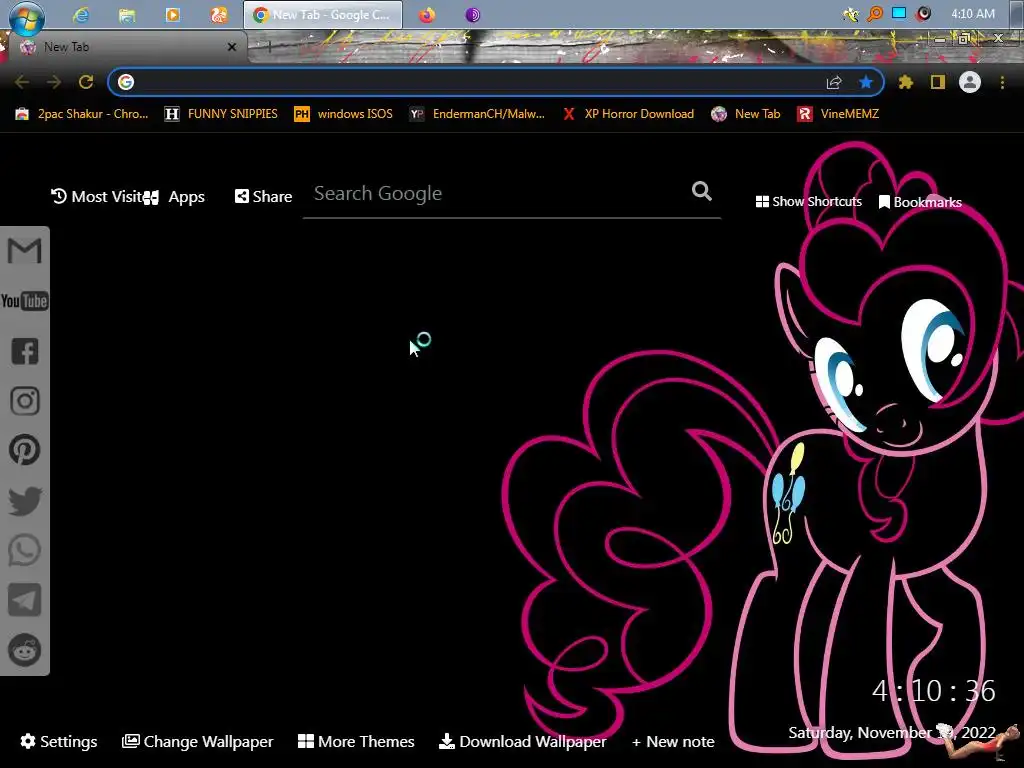The width and height of the screenshot is (1024, 768).
Task: Open Facebook sidebar shortcut
Action: 25,351
